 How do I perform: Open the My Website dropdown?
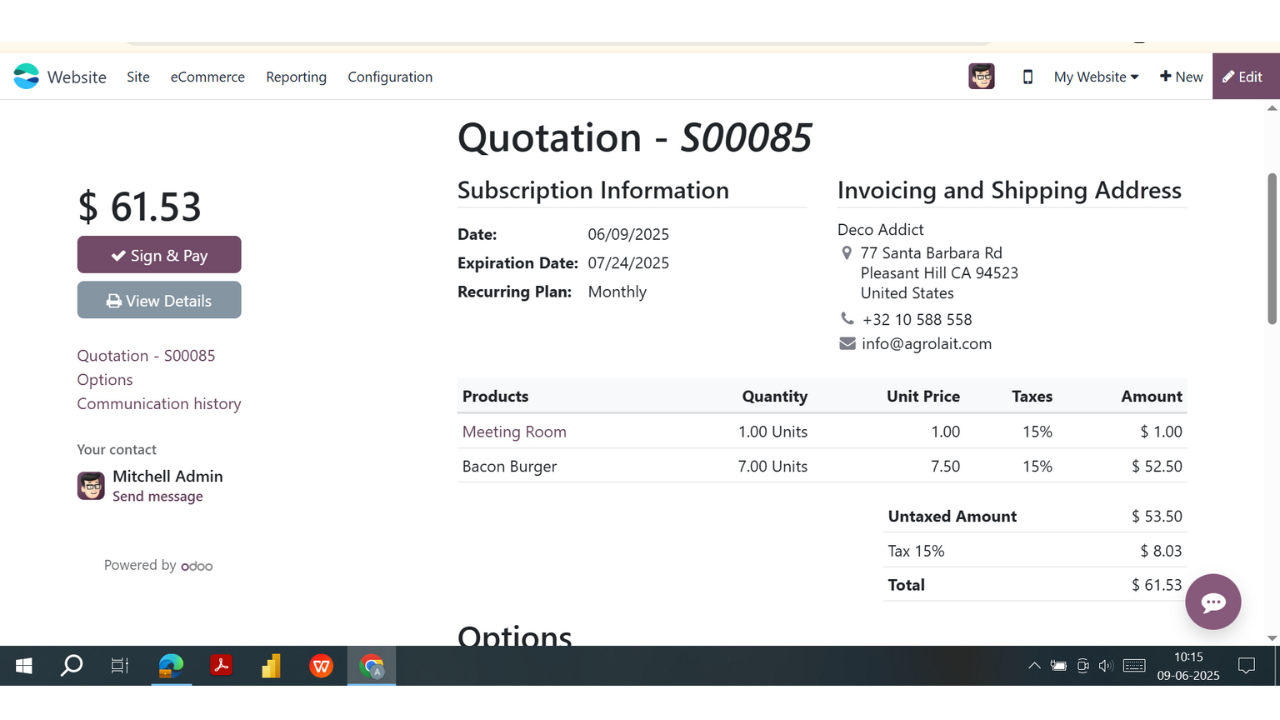[x=1095, y=76]
